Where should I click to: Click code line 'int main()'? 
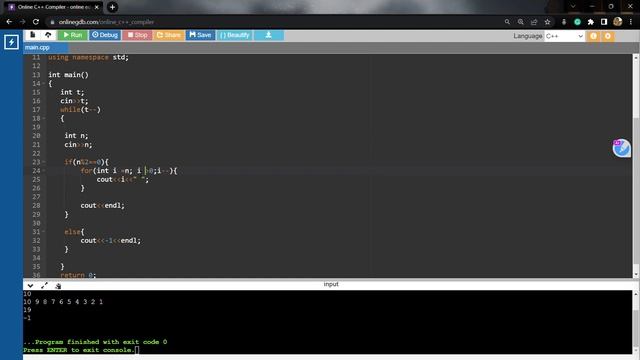(x=68, y=75)
